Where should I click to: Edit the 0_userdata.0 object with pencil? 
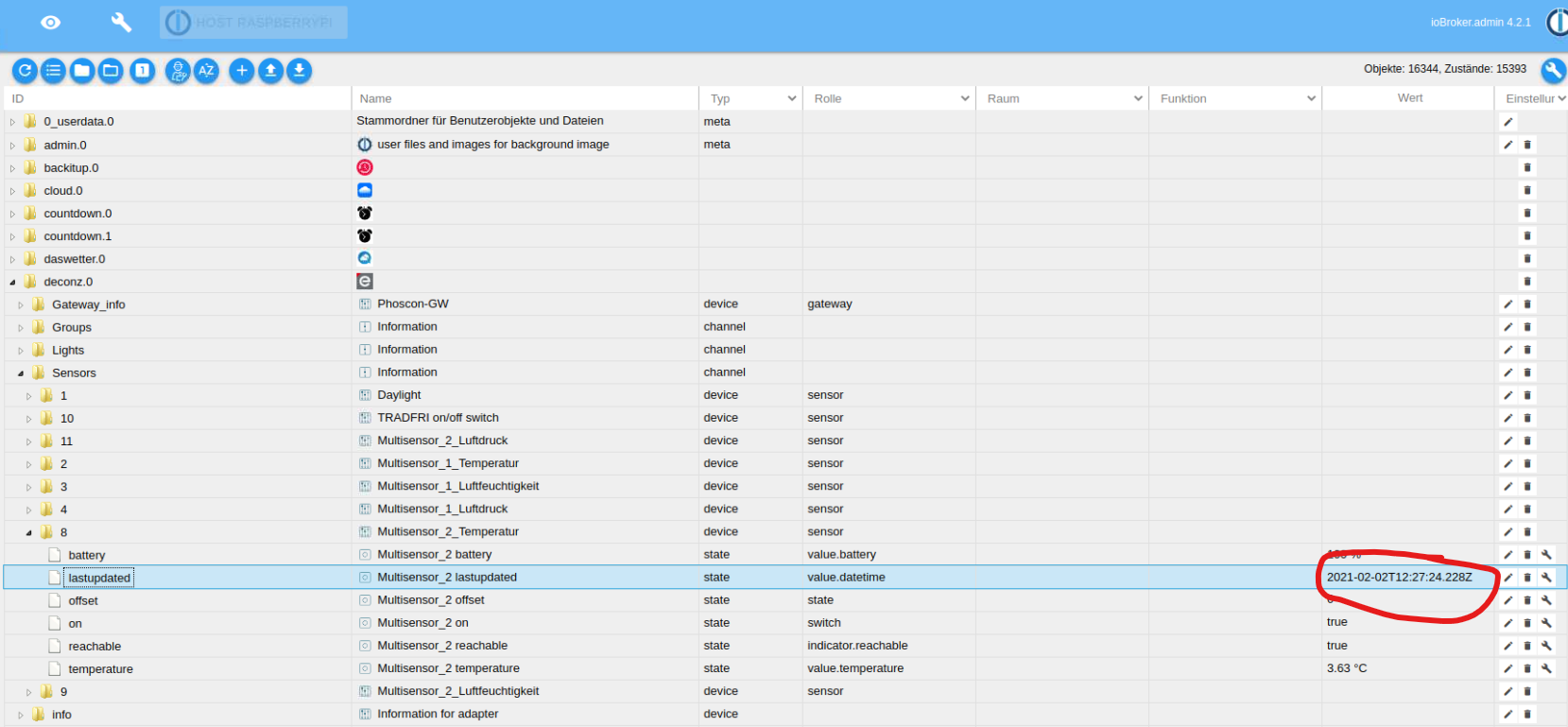1508,122
